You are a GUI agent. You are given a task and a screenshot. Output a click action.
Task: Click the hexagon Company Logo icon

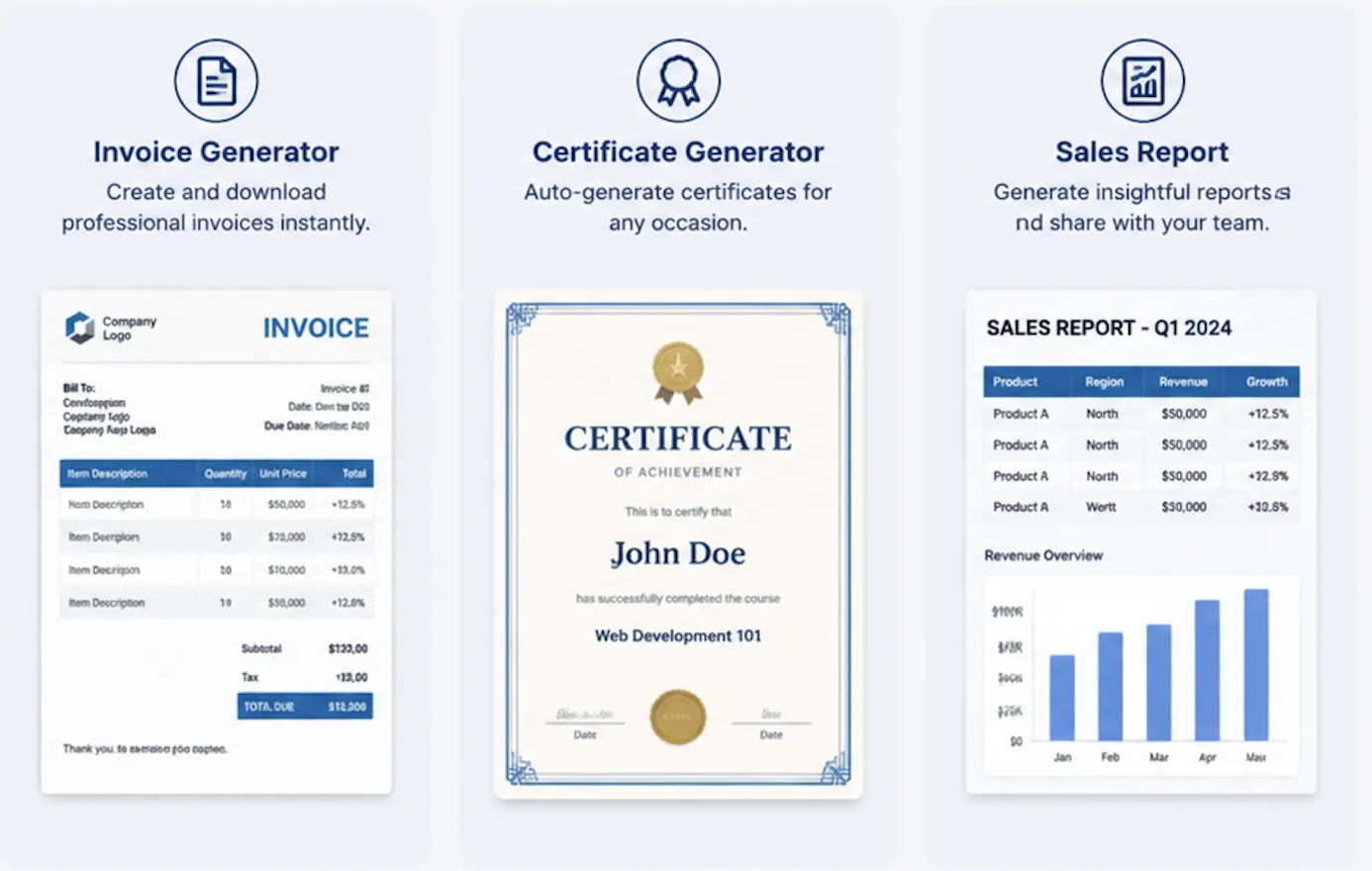(x=80, y=328)
